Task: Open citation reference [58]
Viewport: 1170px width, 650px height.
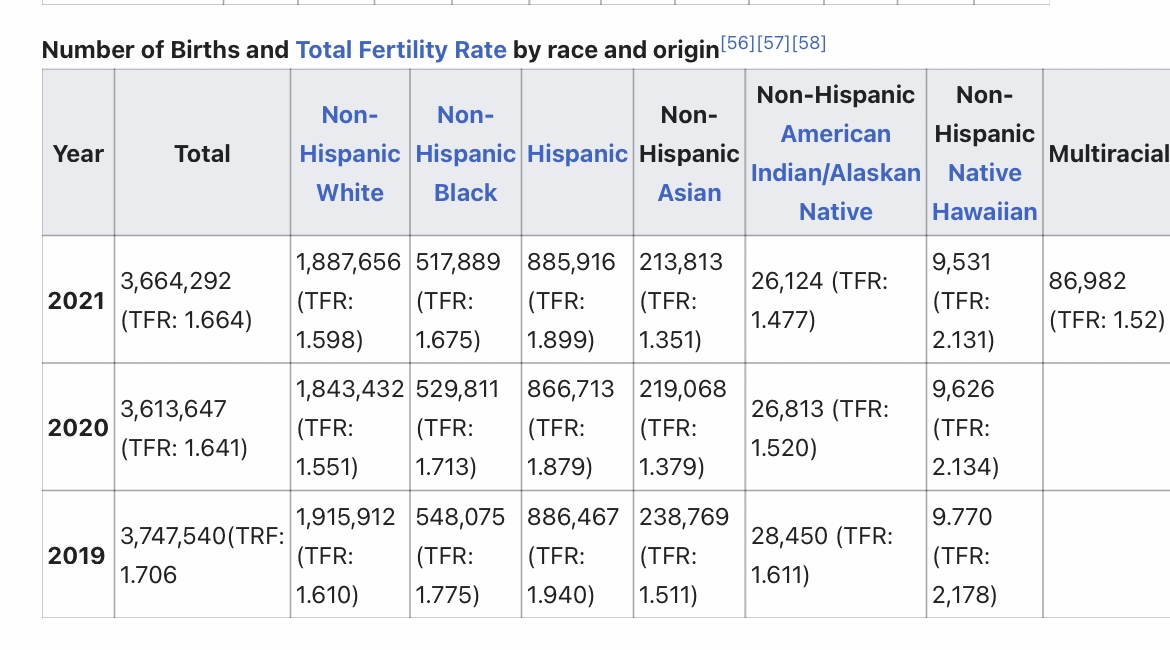Action: [809, 43]
